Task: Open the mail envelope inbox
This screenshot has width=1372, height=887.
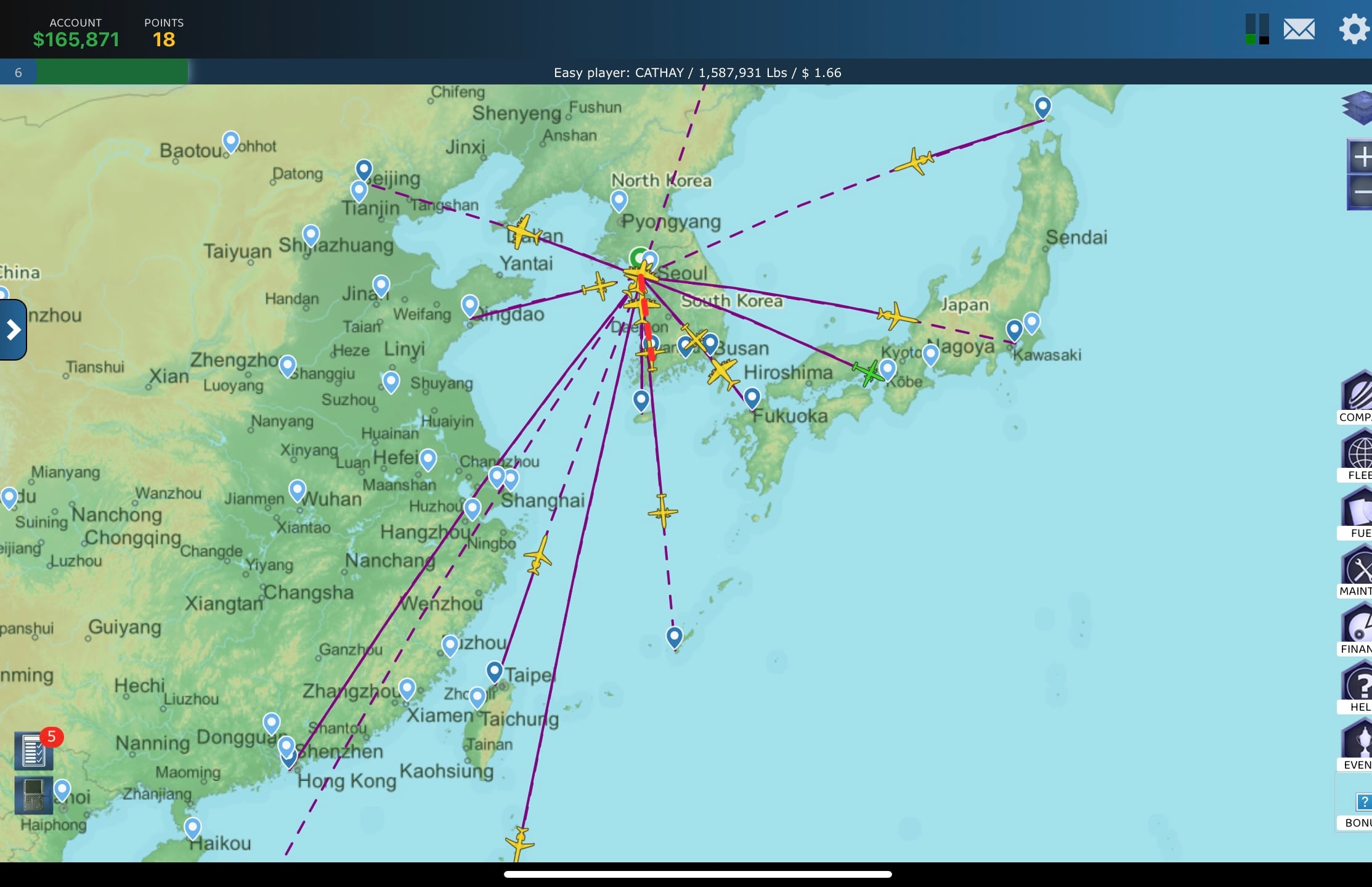Action: [1299, 29]
